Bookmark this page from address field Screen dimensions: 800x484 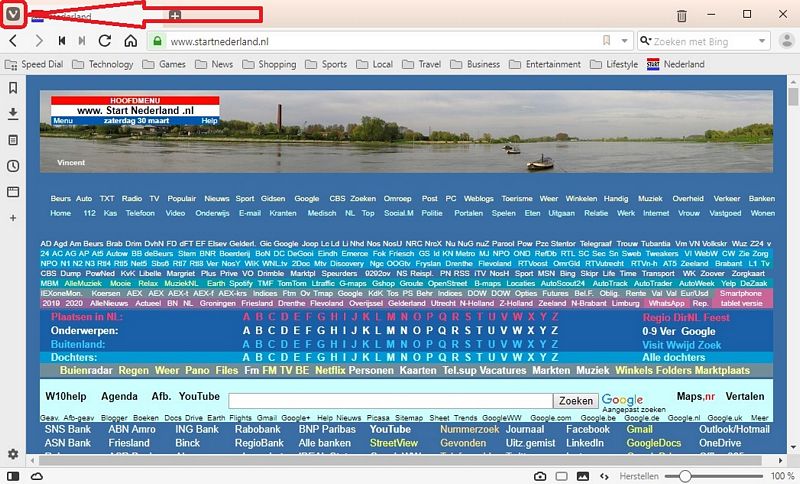point(607,41)
